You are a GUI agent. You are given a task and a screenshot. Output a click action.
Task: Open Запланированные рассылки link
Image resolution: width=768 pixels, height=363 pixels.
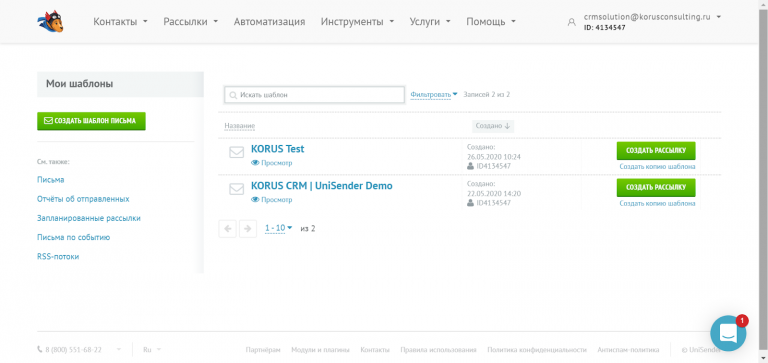tap(89, 218)
